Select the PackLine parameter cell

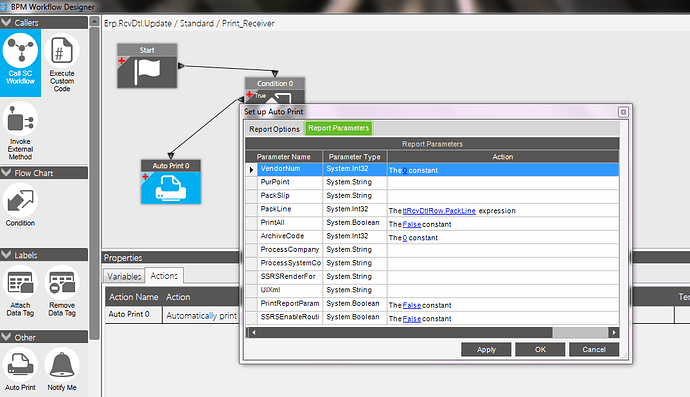(290, 210)
